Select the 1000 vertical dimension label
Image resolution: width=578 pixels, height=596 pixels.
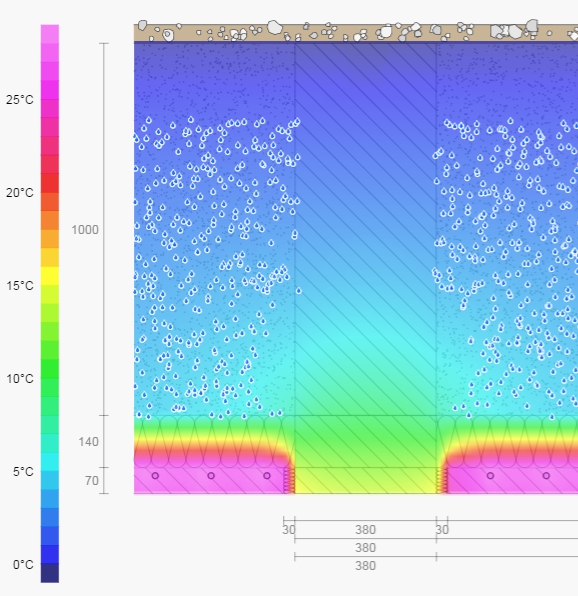click(x=85, y=230)
